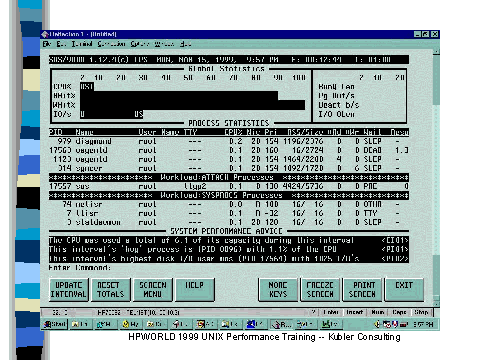Open the SCREEN MENU function key
Screen dimensions: 480x360
coord(153,290)
